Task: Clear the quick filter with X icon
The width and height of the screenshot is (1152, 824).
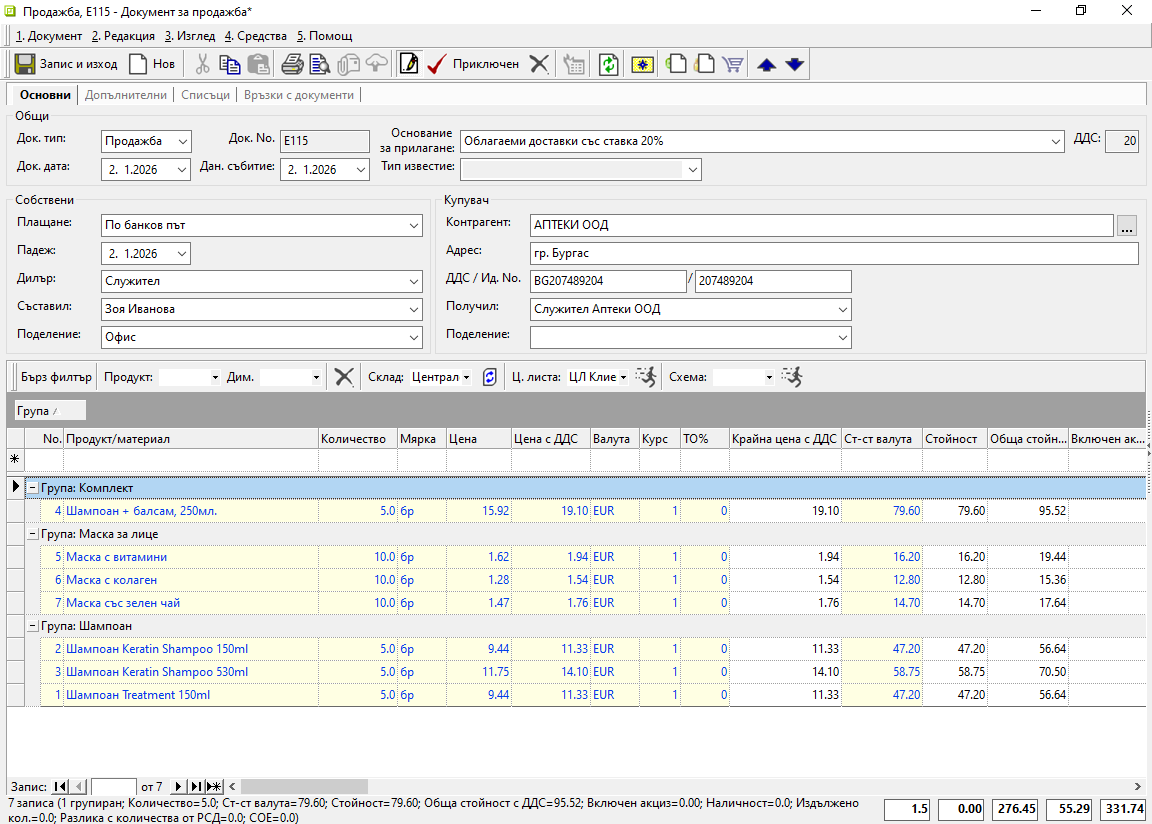Action: (x=344, y=377)
